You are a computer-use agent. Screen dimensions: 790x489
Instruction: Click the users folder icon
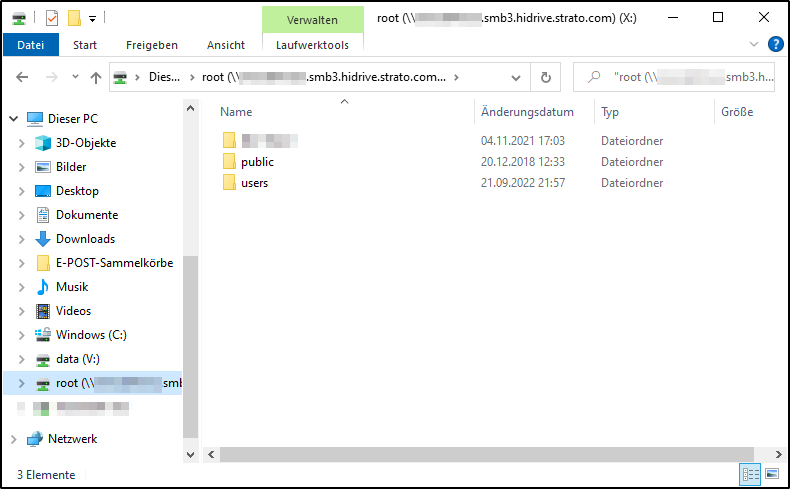click(x=229, y=182)
